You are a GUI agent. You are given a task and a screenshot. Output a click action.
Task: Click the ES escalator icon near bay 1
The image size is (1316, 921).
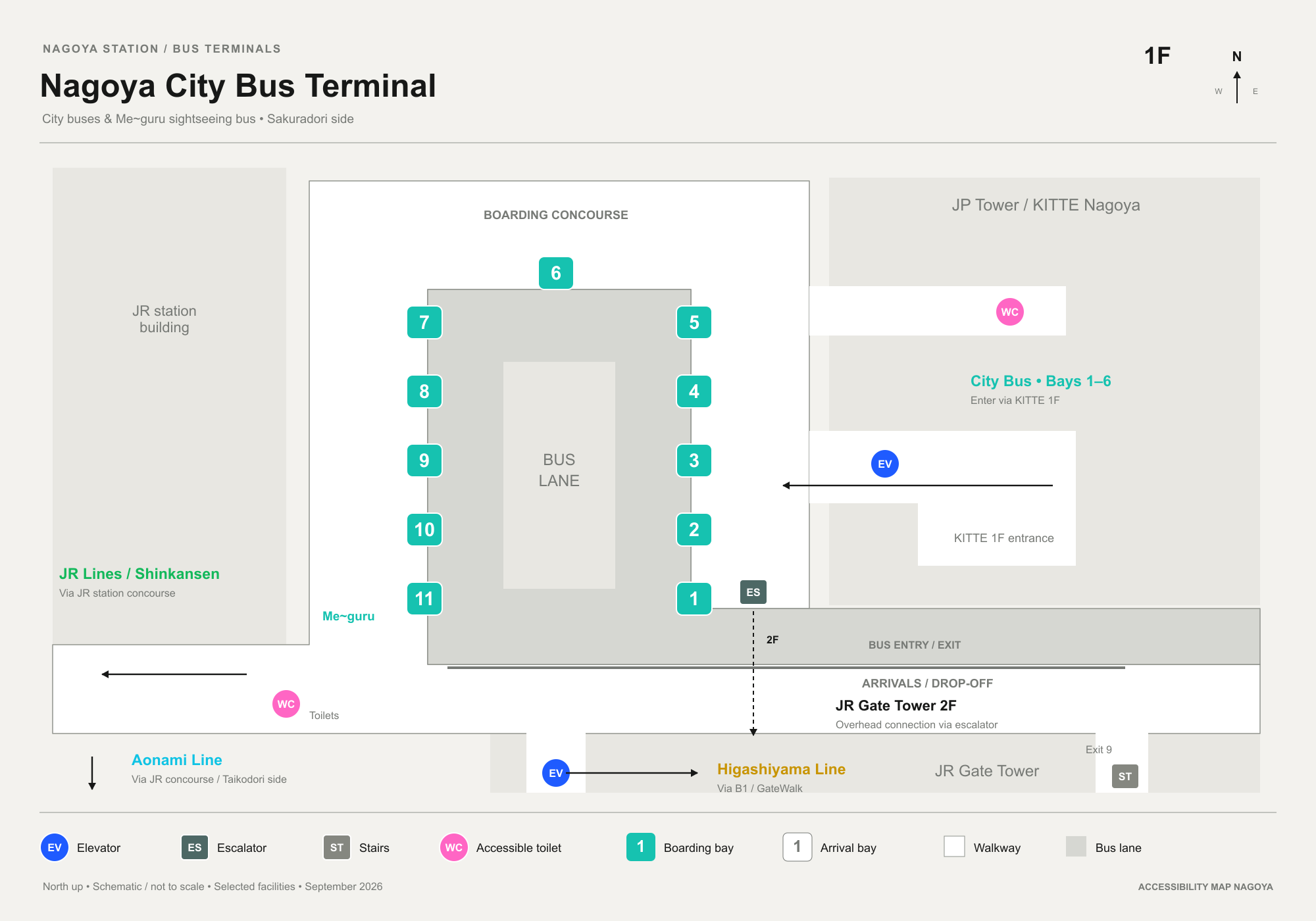tap(753, 592)
